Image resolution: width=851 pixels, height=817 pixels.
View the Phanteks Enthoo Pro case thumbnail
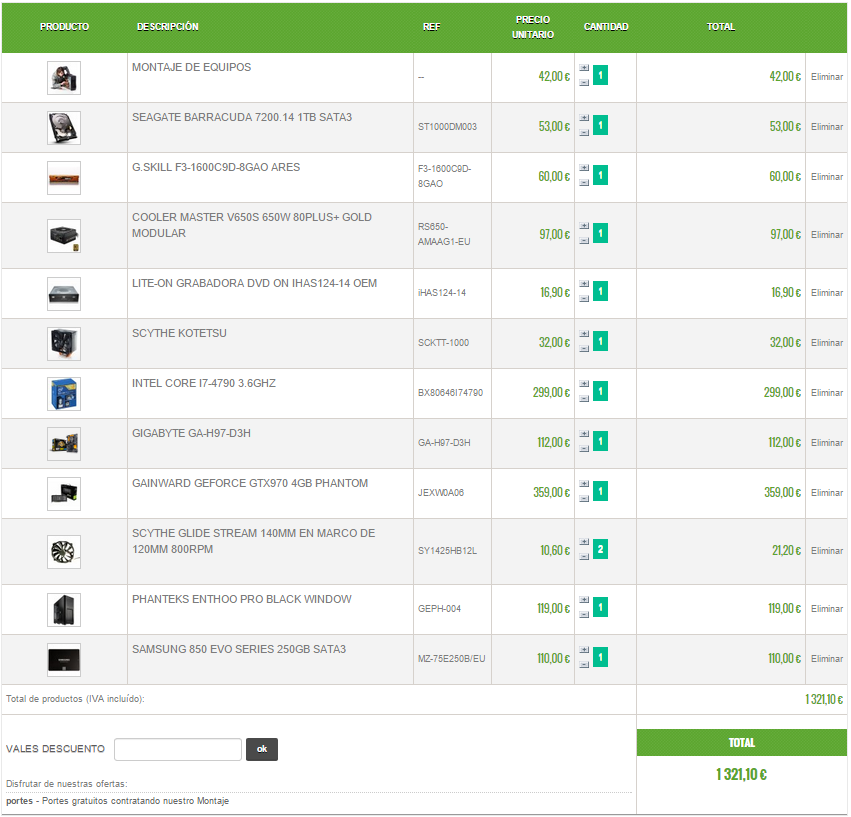point(64,610)
